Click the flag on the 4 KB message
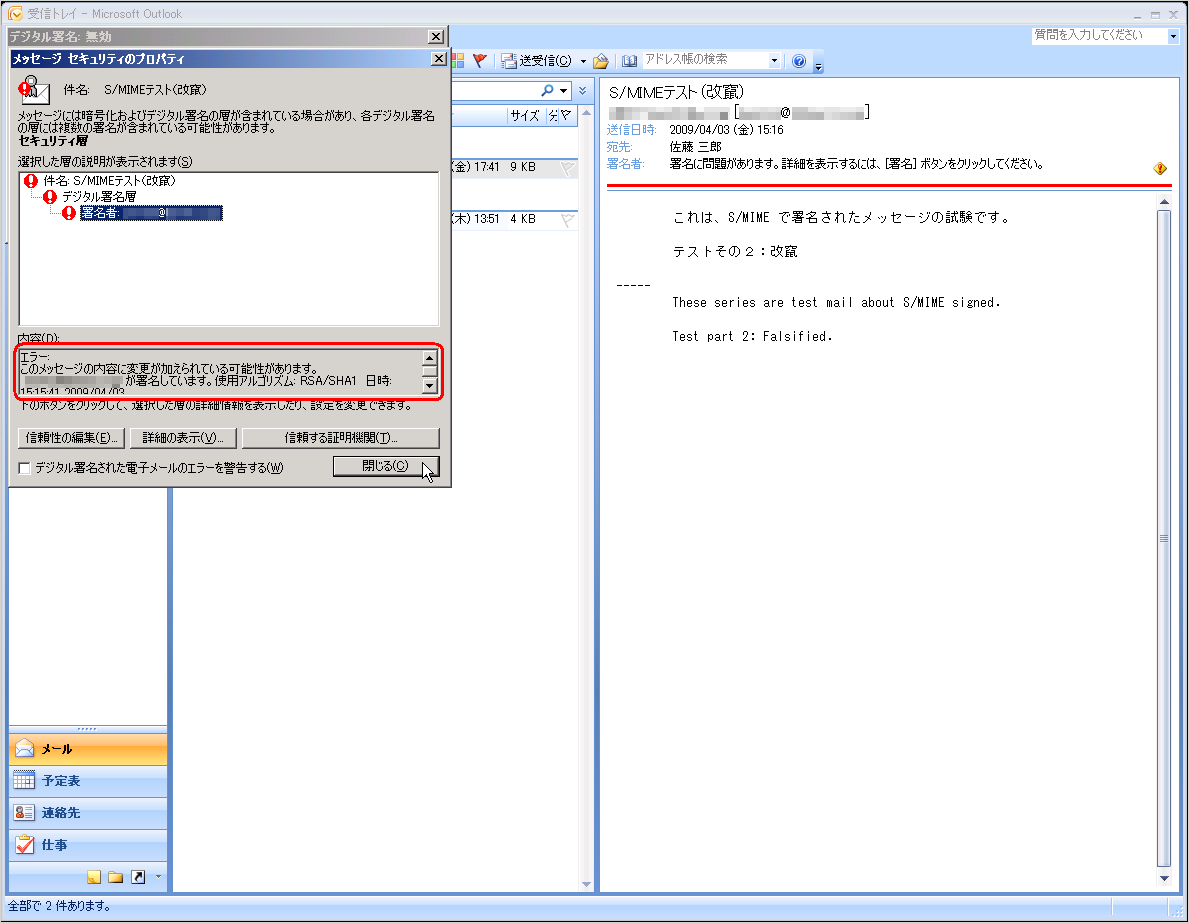Screen dimensions: 1189x923 (x=567, y=220)
